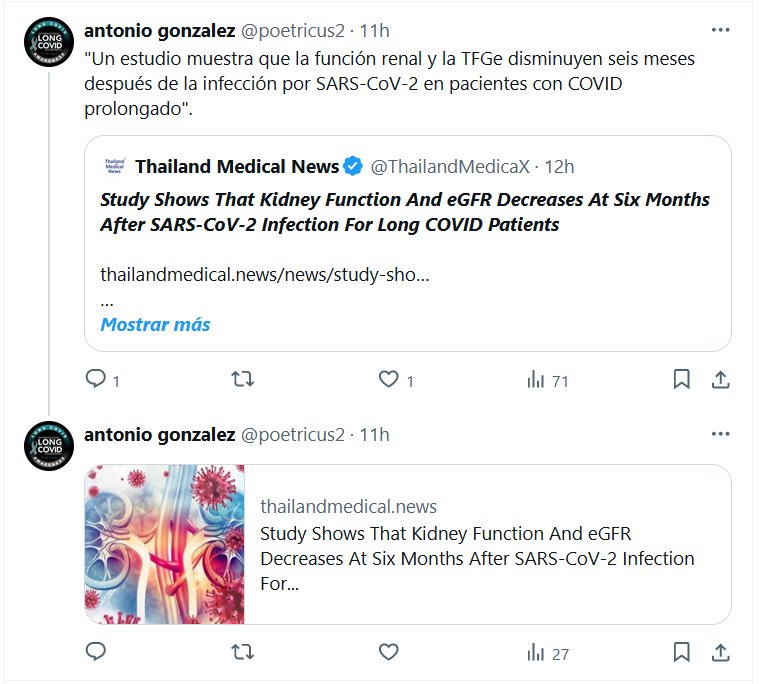Retweet the first tweet

pos(242,380)
